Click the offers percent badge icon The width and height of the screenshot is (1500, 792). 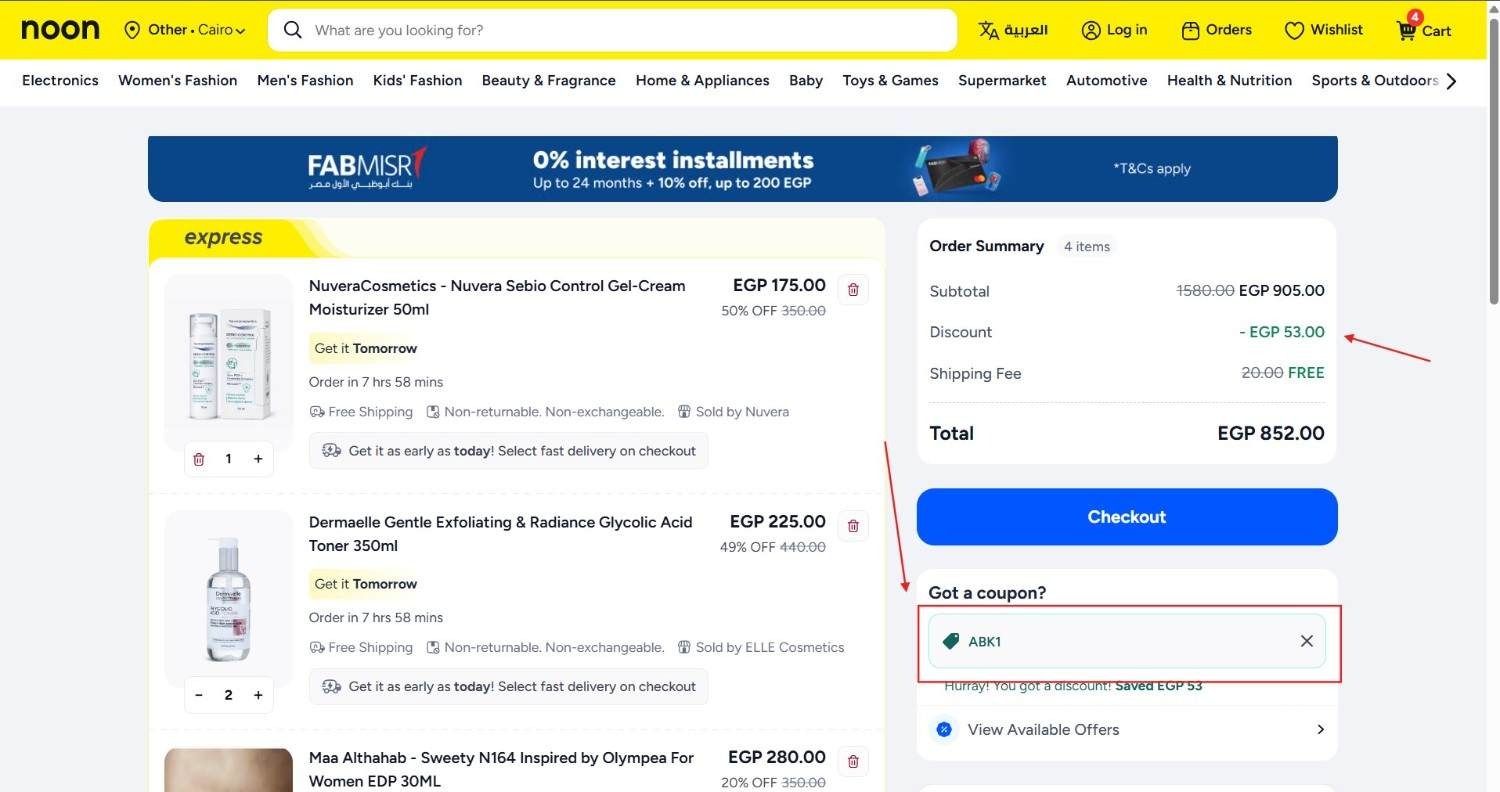(x=944, y=730)
